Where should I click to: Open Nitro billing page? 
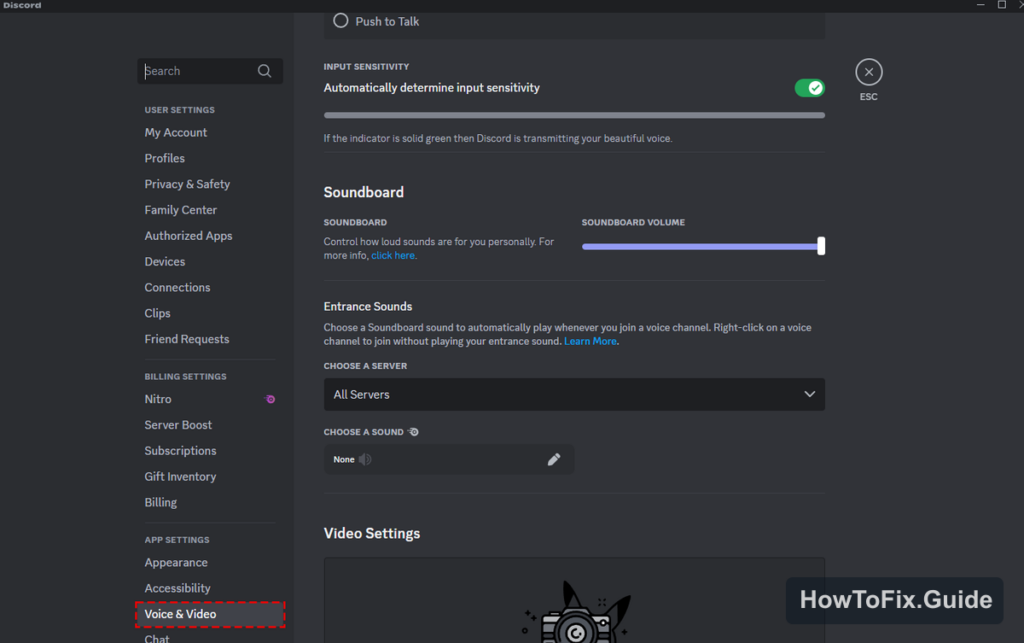[158, 399]
